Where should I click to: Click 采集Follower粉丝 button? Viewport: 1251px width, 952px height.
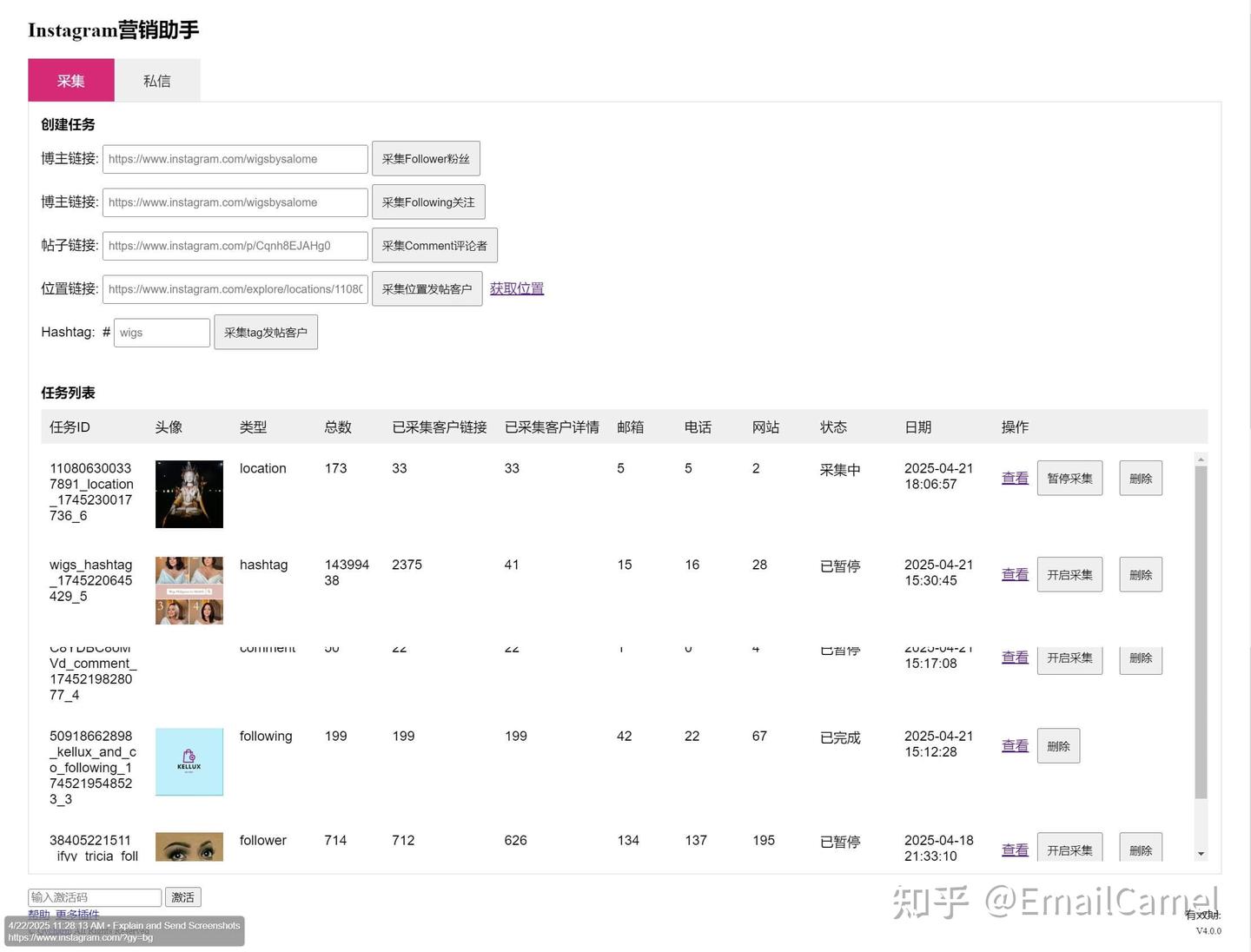click(x=425, y=158)
